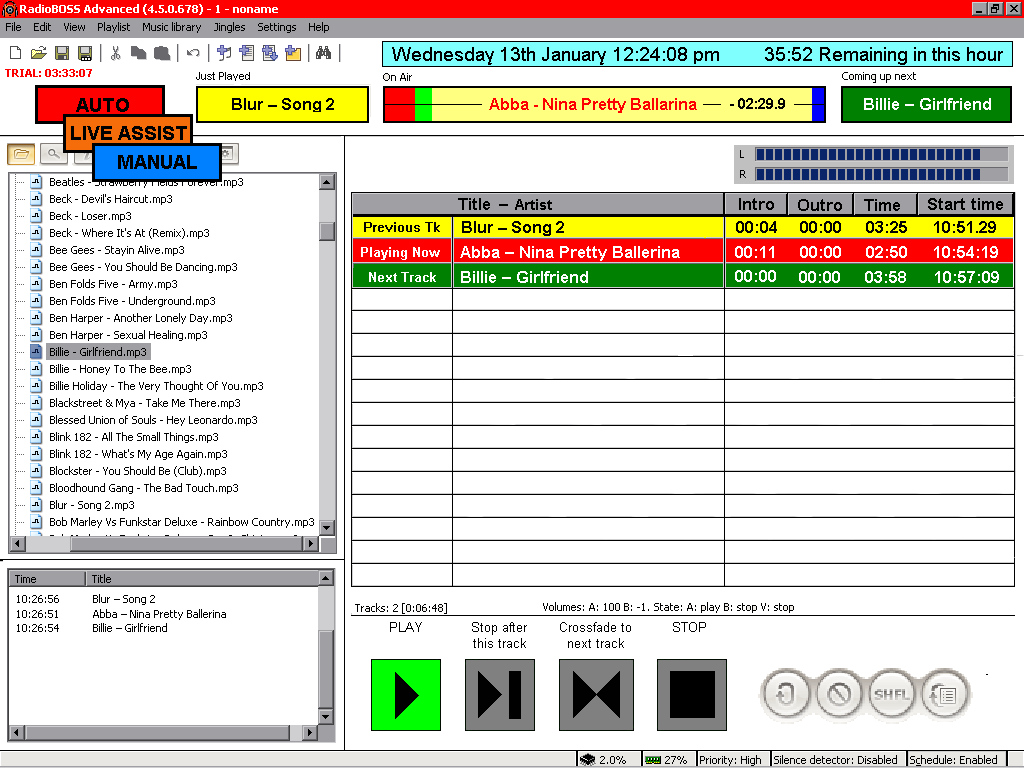Click the New playlist icon
1024x768 pixels.
point(16,53)
